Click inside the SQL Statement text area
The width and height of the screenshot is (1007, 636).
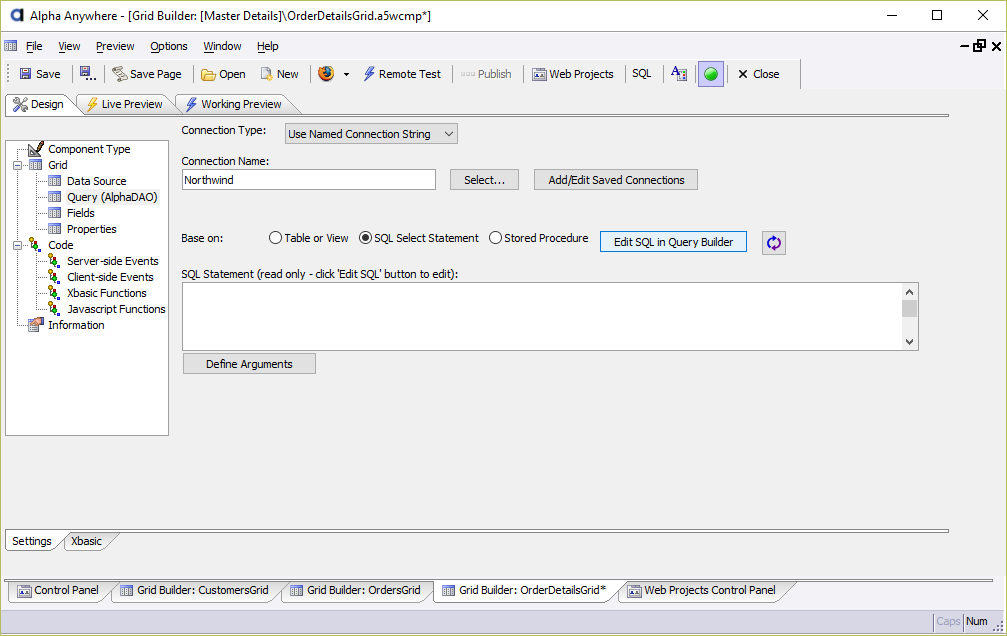tap(542, 317)
